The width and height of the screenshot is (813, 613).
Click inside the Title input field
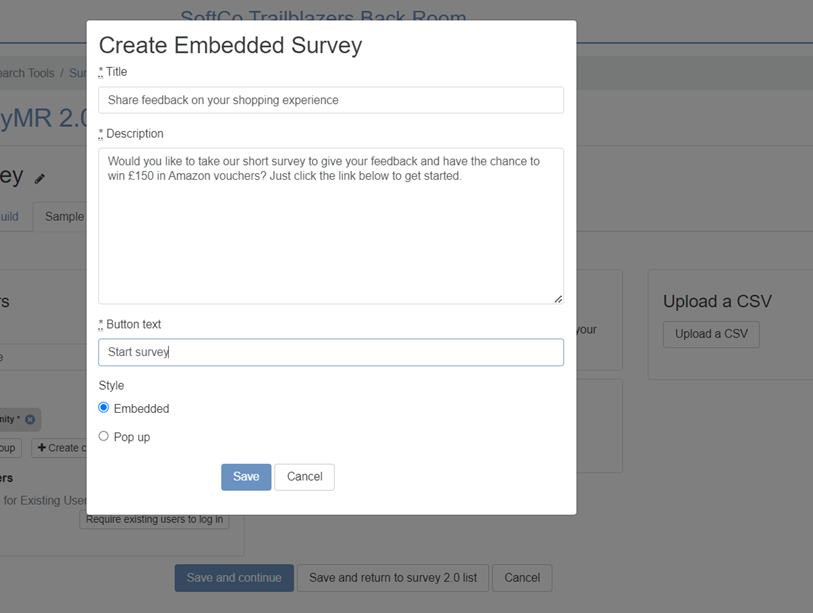(x=330, y=100)
